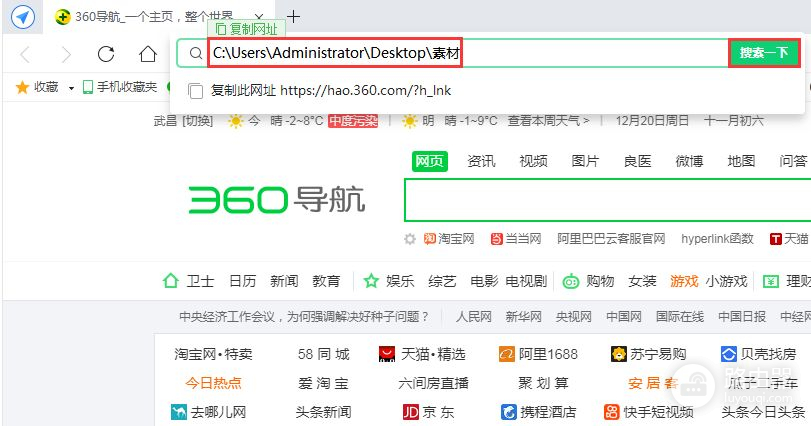Switch to the 图片 search tab
811x426 pixels.
tap(585, 162)
